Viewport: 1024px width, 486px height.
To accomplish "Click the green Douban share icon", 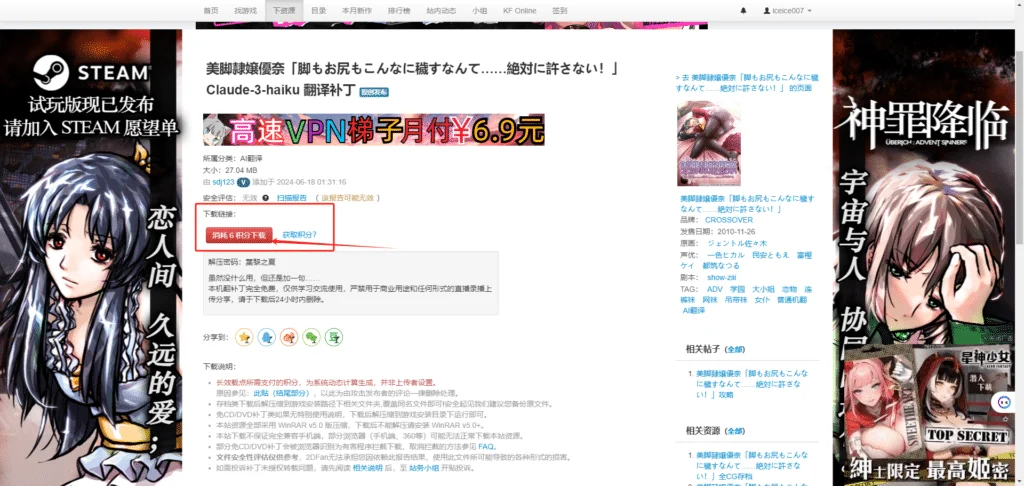I will coord(334,337).
